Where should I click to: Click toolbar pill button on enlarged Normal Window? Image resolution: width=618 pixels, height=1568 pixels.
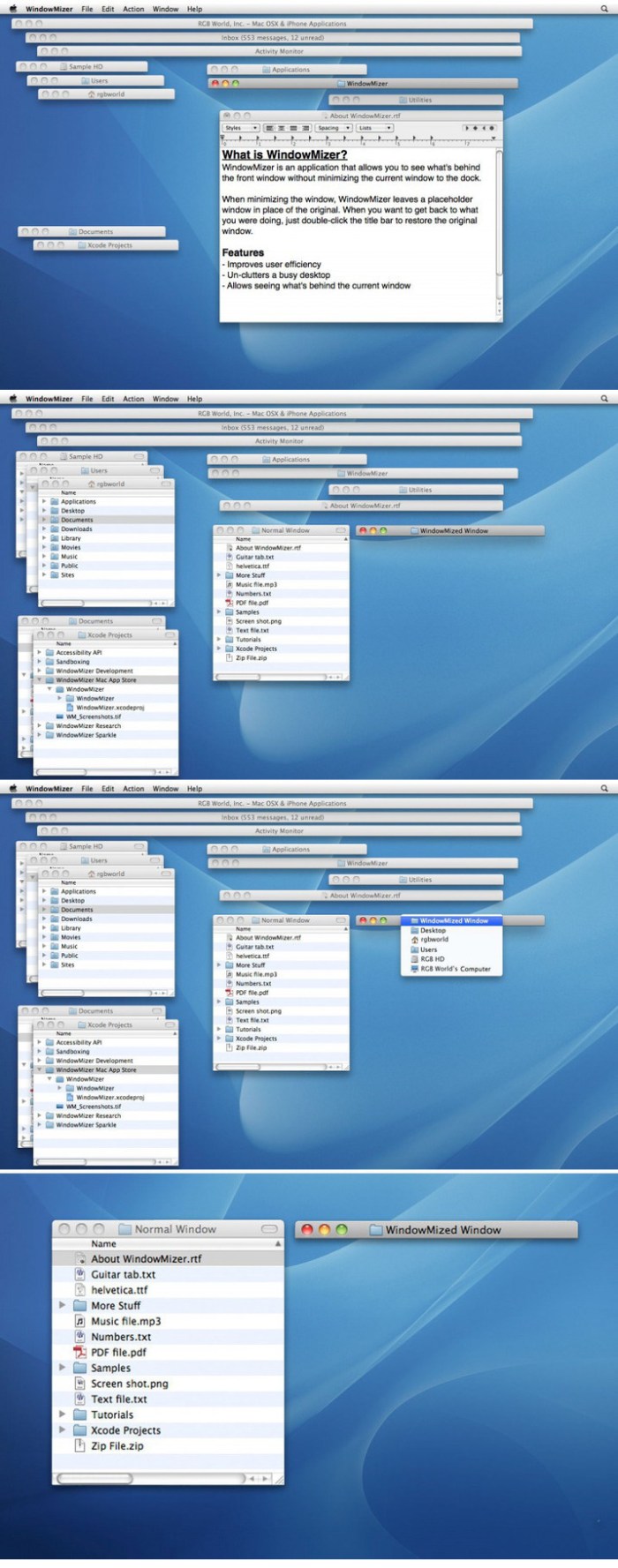[270, 1228]
